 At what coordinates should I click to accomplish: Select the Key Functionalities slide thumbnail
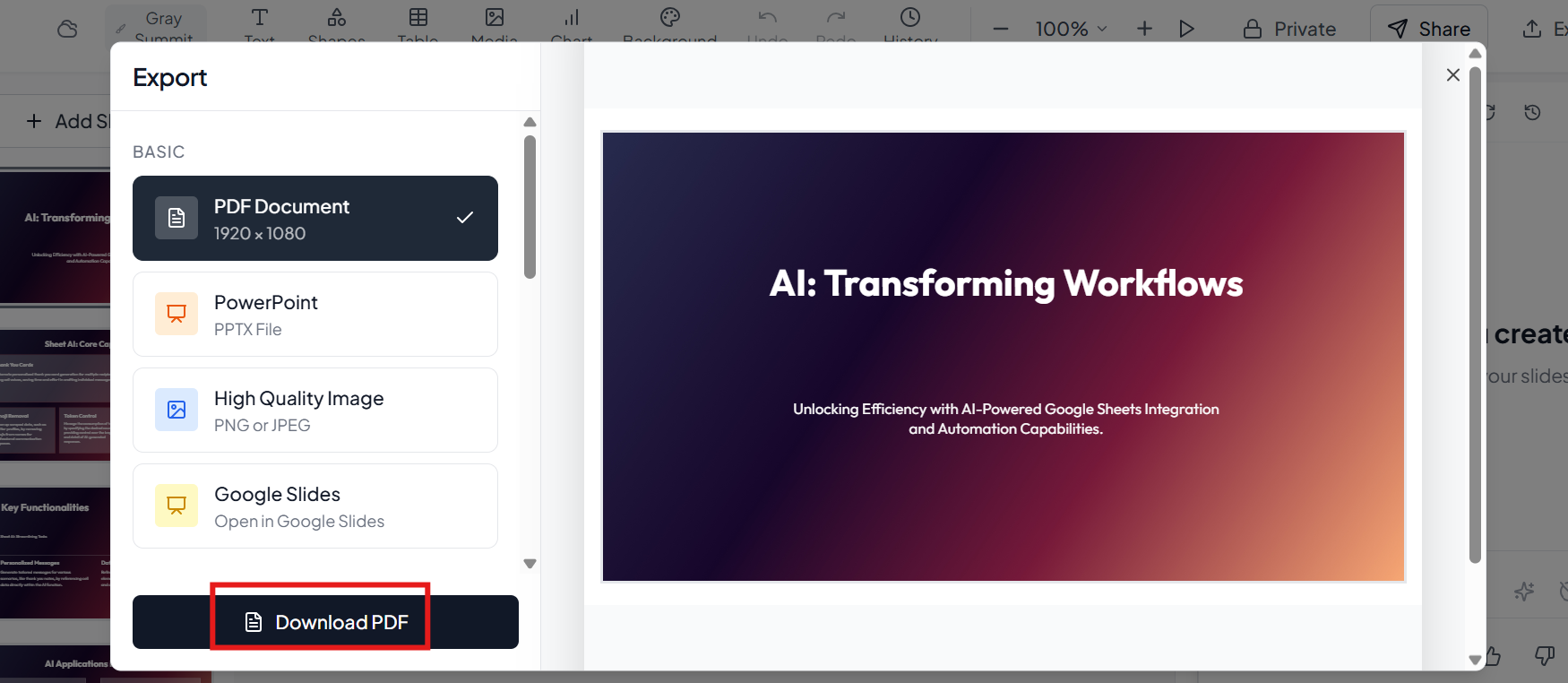click(x=55, y=552)
